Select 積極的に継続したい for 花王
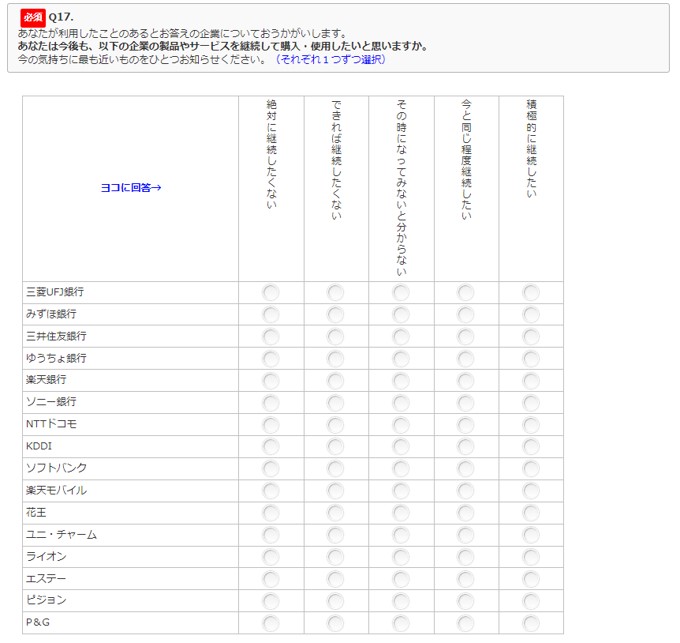The image size is (680, 643). click(x=531, y=512)
